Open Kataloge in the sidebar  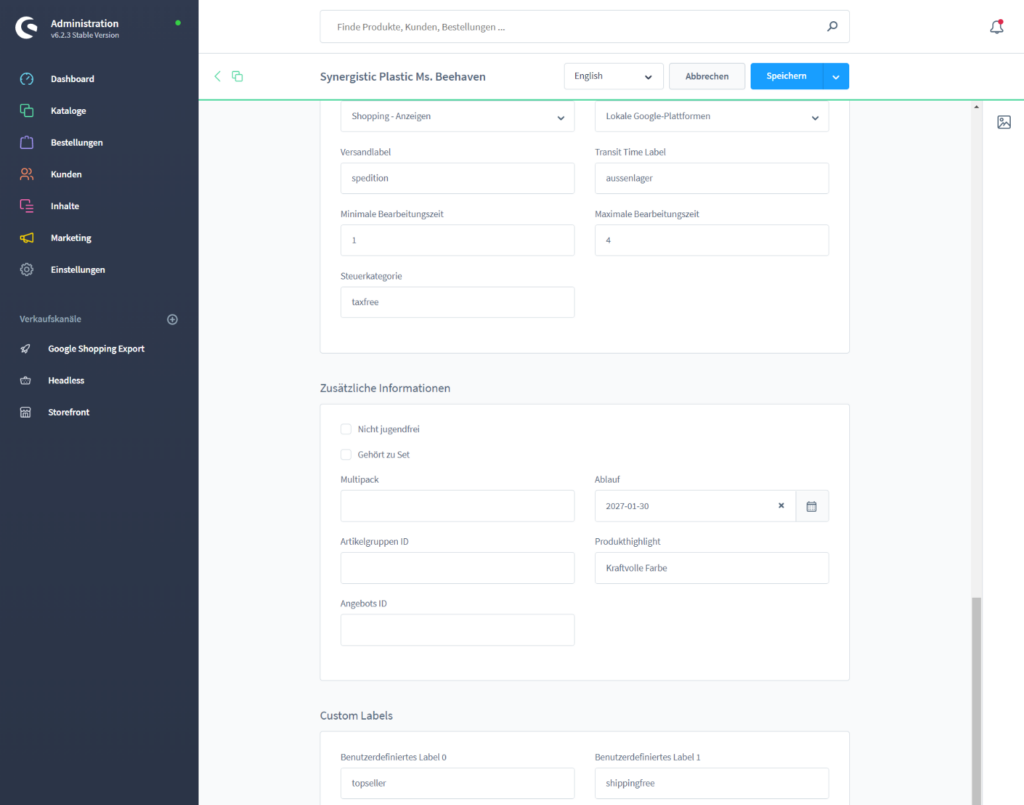click(x=68, y=111)
